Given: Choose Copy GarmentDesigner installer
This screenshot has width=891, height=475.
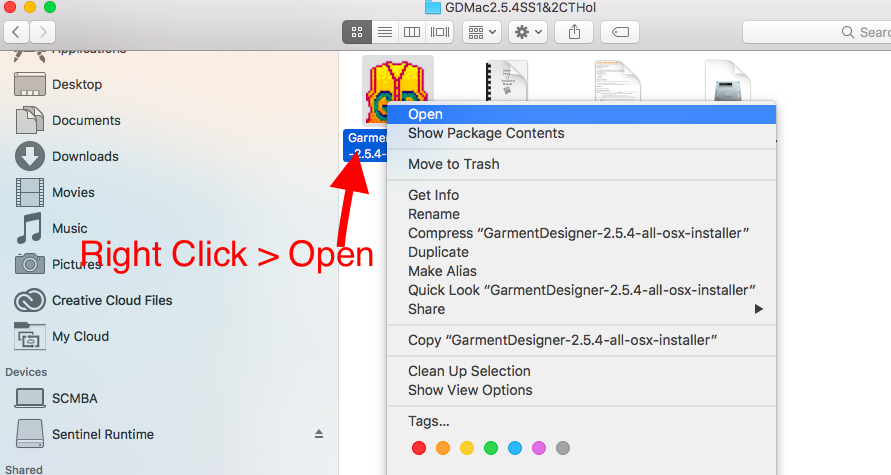Looking at the screenshot, I should [x=581, y=340].
